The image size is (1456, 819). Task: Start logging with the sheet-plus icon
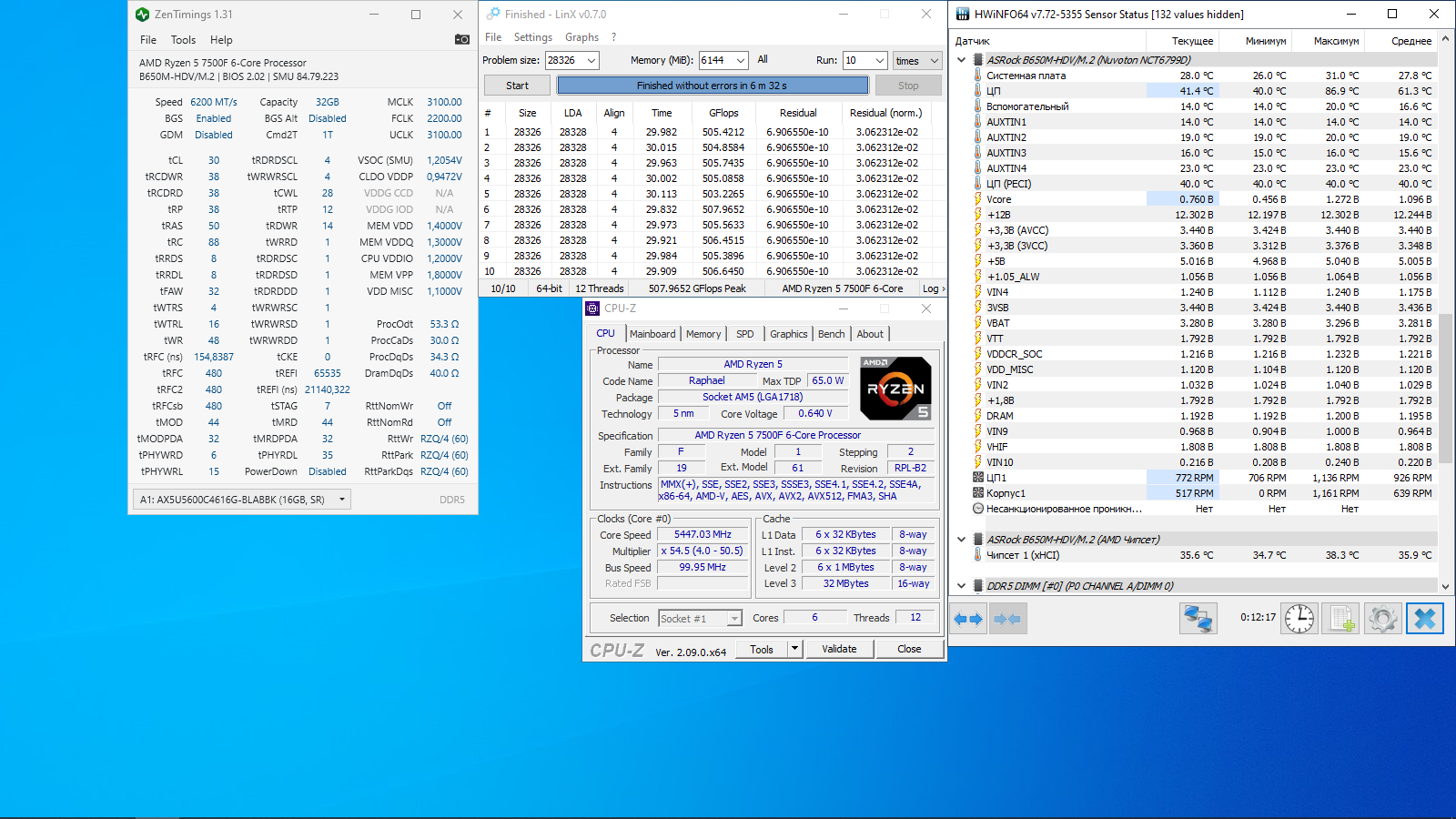click(x=1341, y=619)
